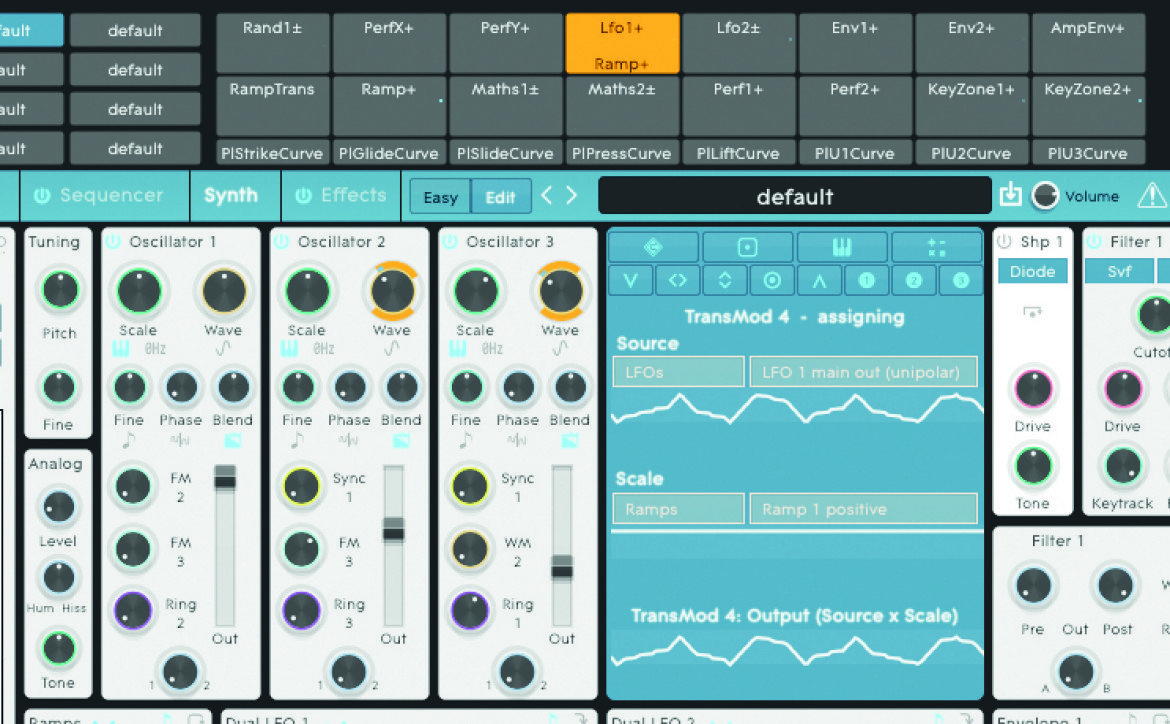Switch to the Sequencer tab
This screenshot has width=1170, height=724.
coord(105,196)
